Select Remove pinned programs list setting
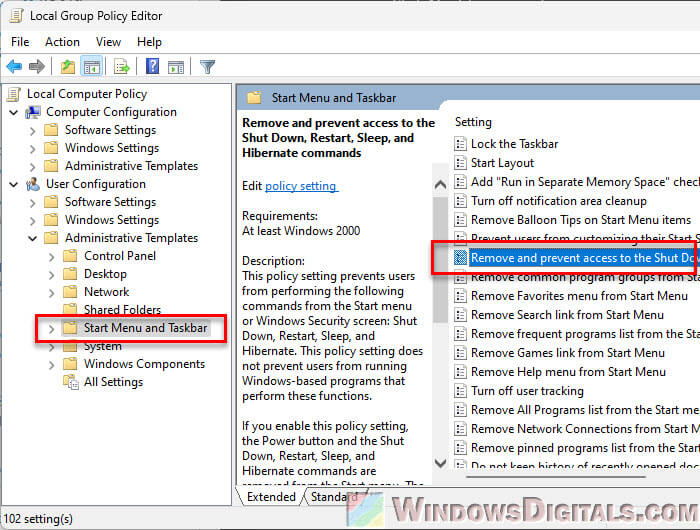The height and width of the screenshot is (530, 700). point(585,448)
